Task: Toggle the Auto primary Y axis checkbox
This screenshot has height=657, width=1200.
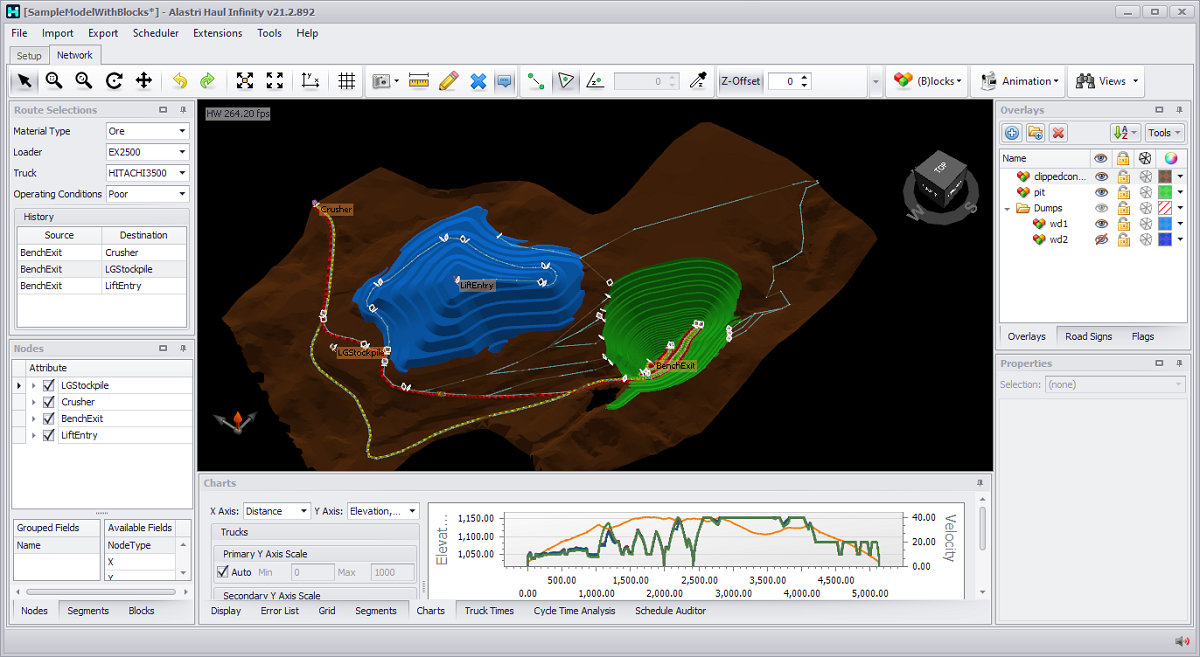Action: [x=223, y=572]
